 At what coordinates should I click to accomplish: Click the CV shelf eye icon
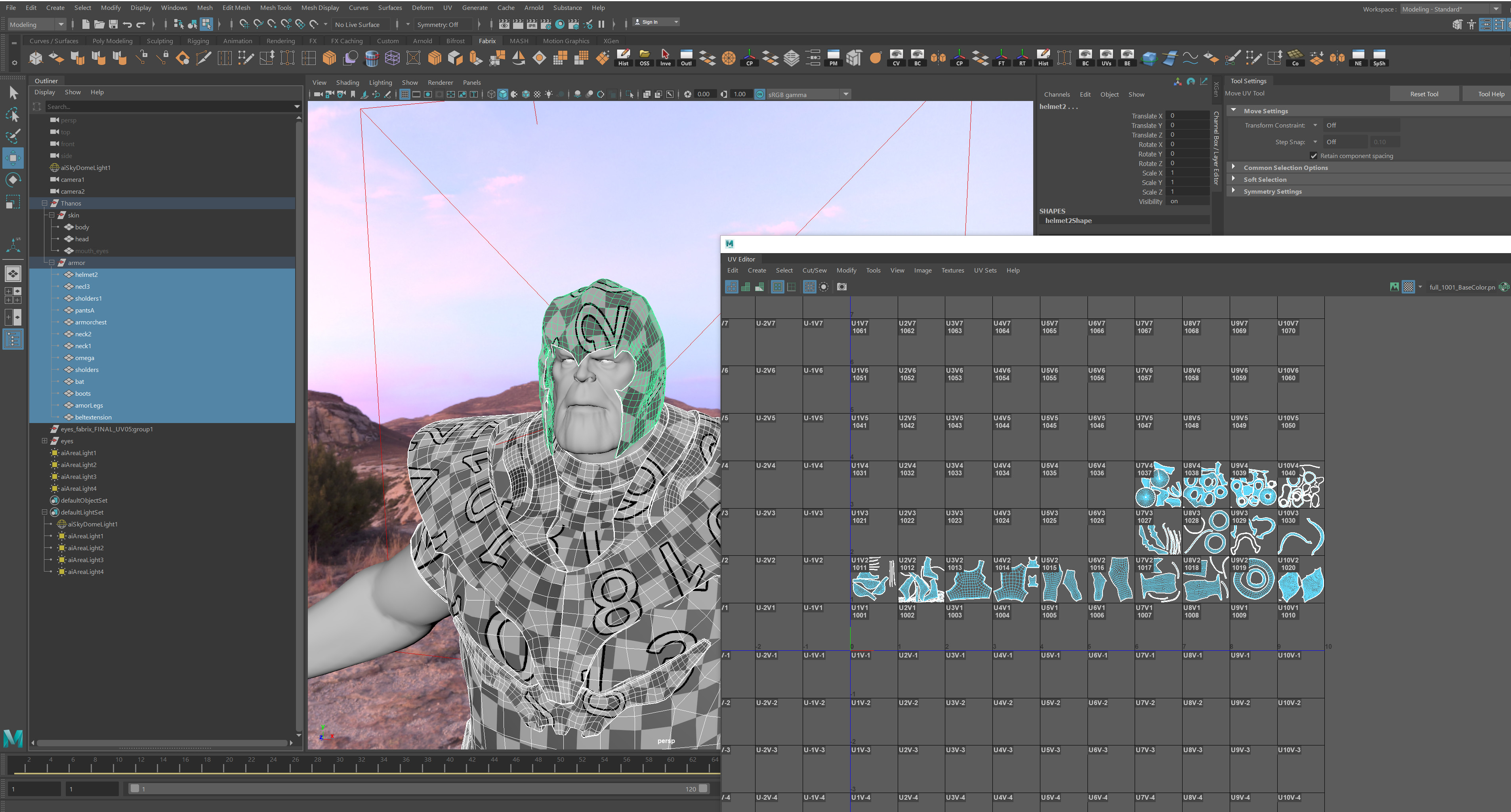(x=896, y=57)
